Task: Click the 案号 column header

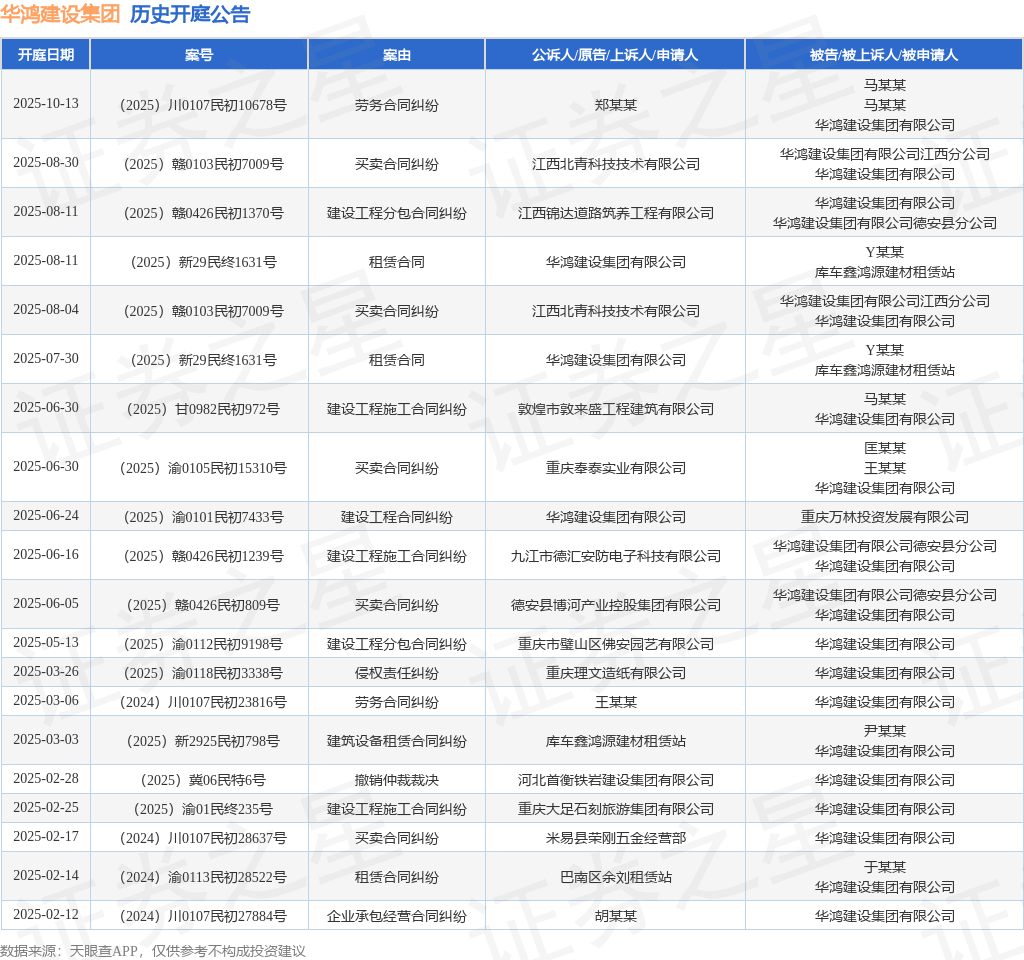Action: (x=199, y=55)
